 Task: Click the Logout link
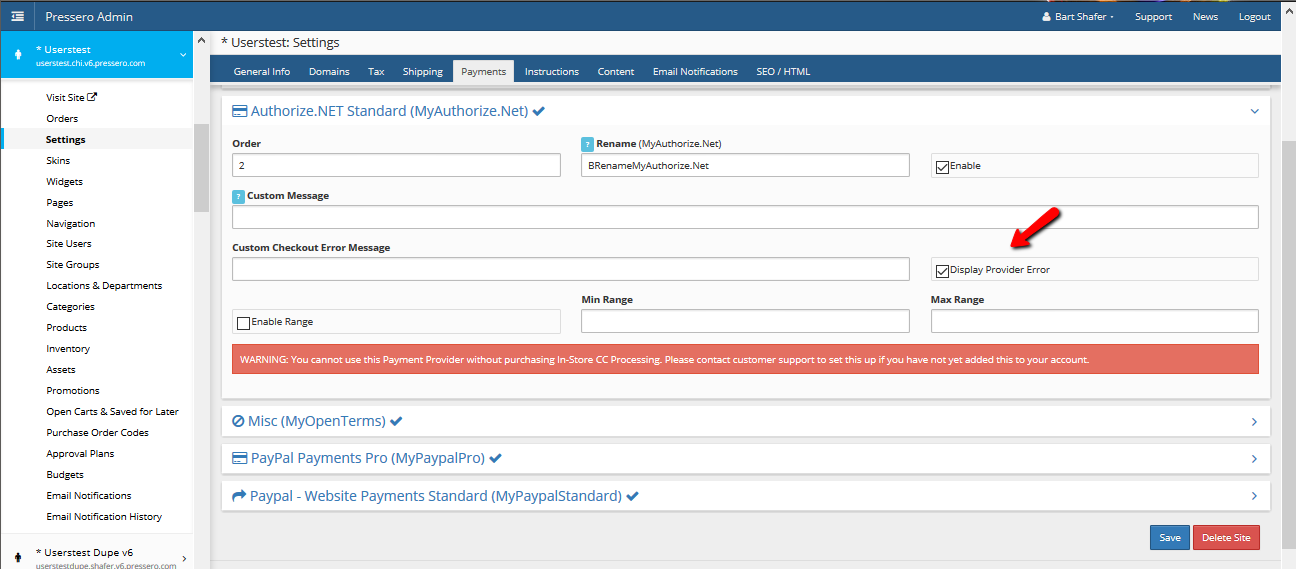click(x=1255, y=17)
